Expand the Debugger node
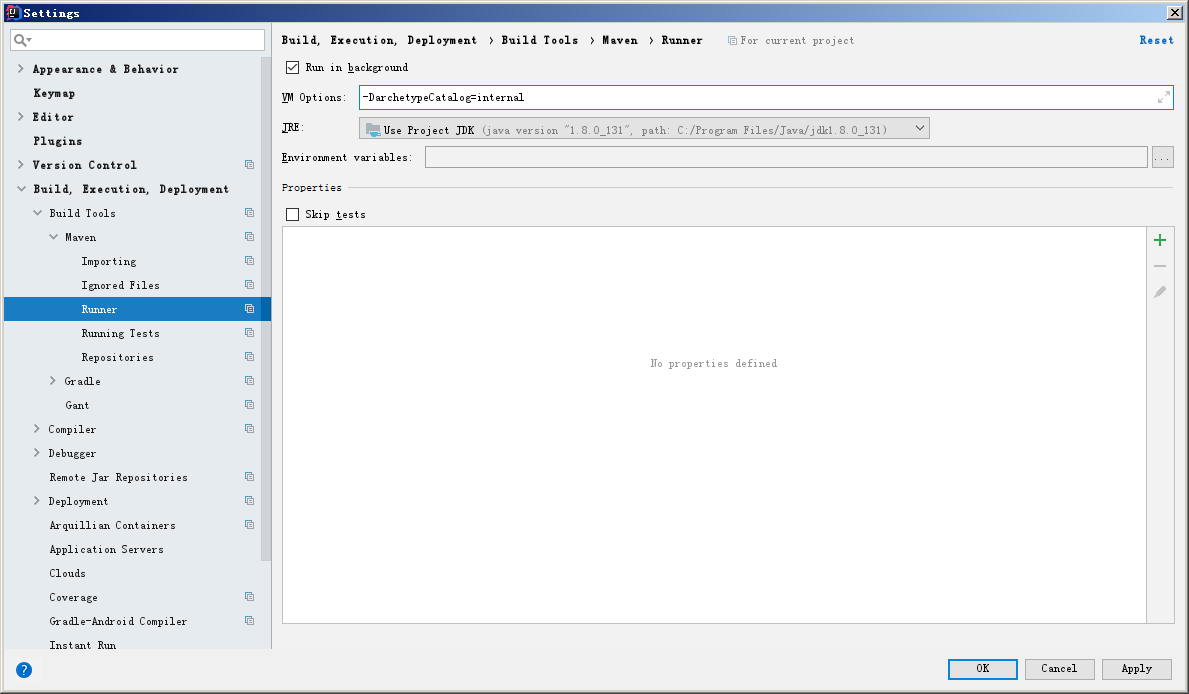 tap(36, 453)
